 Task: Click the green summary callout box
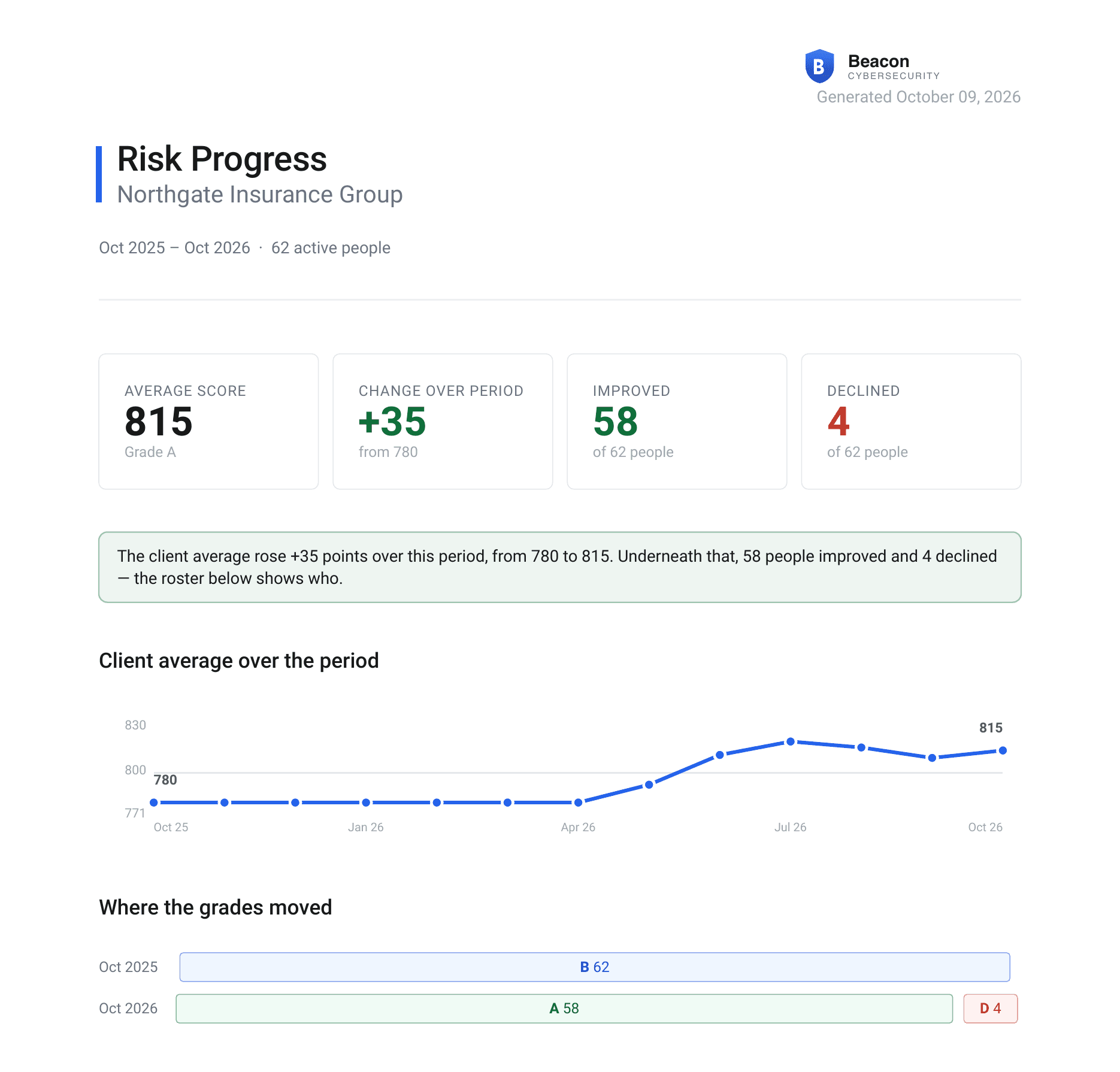pyautogui.click(x=560, y=567)
